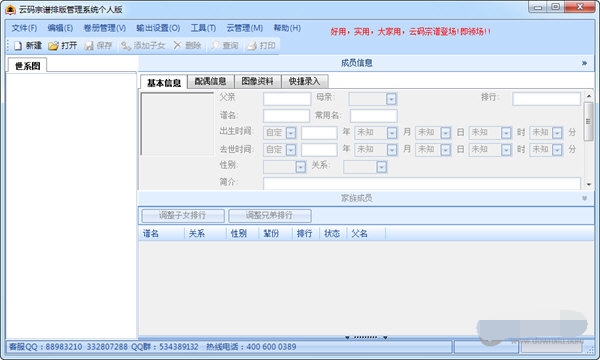
Task: Switch to the 图像资料 tab
Action: [258, 81]
